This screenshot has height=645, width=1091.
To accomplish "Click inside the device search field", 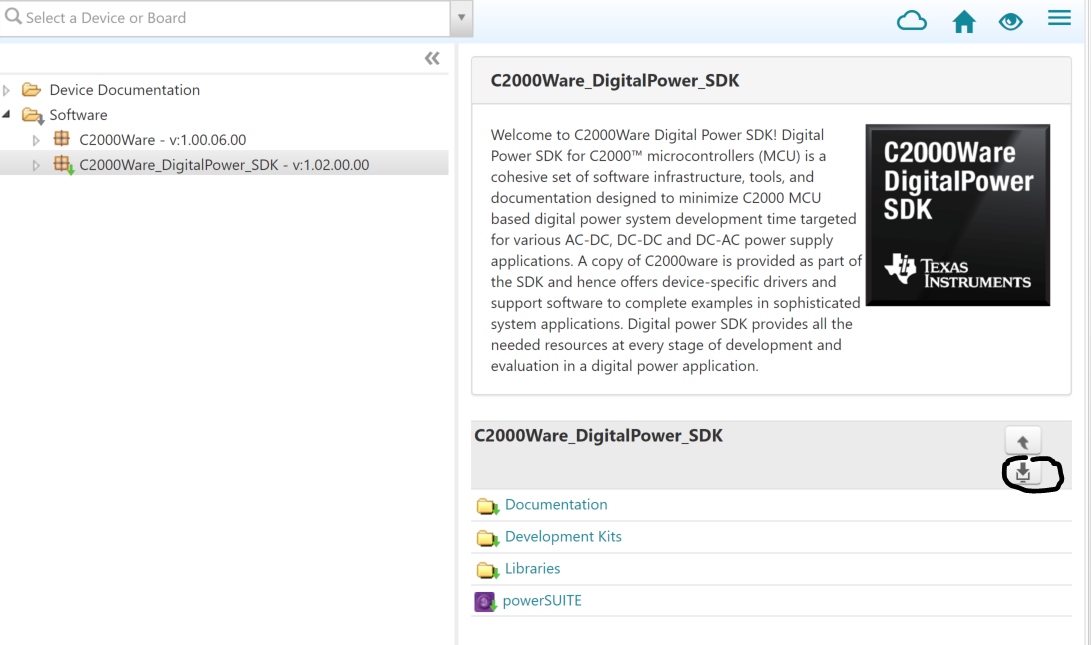I will tap(200, 17).
